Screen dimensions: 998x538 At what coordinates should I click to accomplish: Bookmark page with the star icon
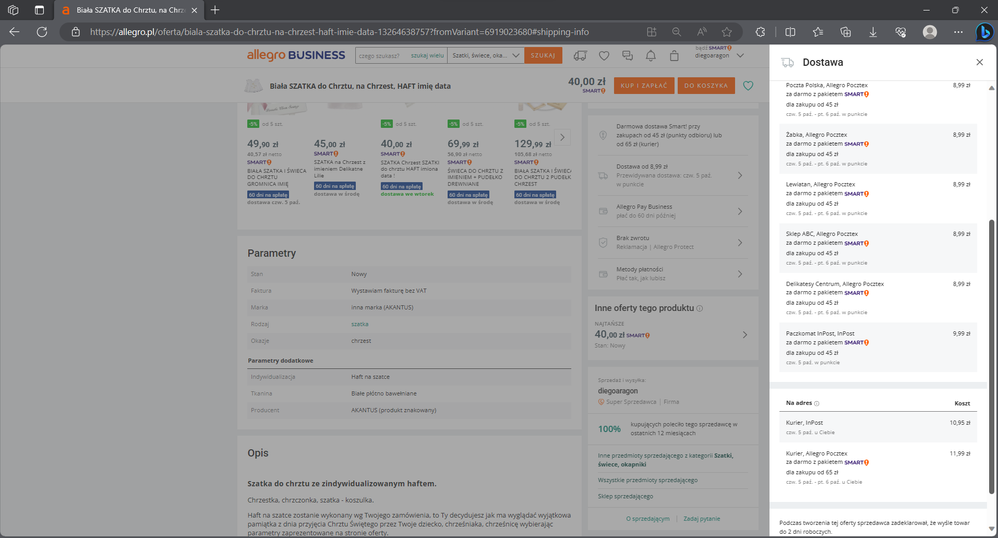[x=727, y=32]
